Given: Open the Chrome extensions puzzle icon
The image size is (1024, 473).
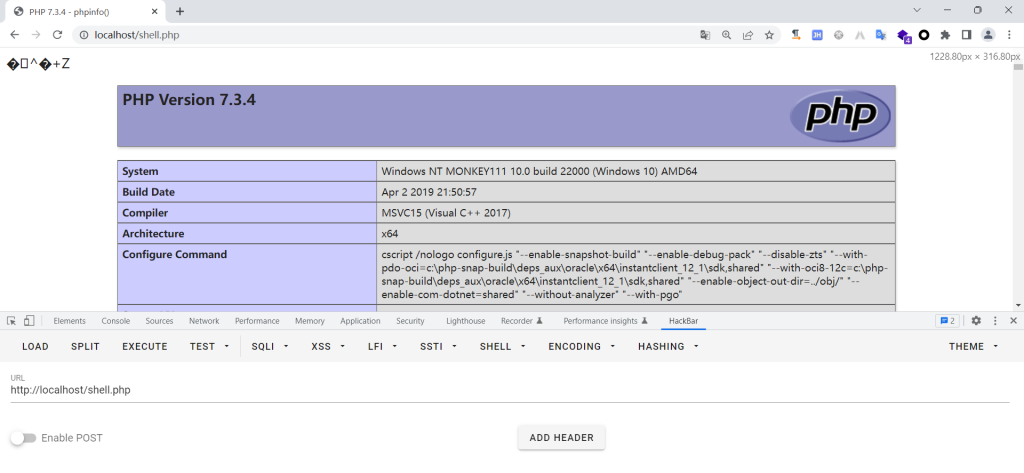Looking at the screenshot, I should coord(945,34).
